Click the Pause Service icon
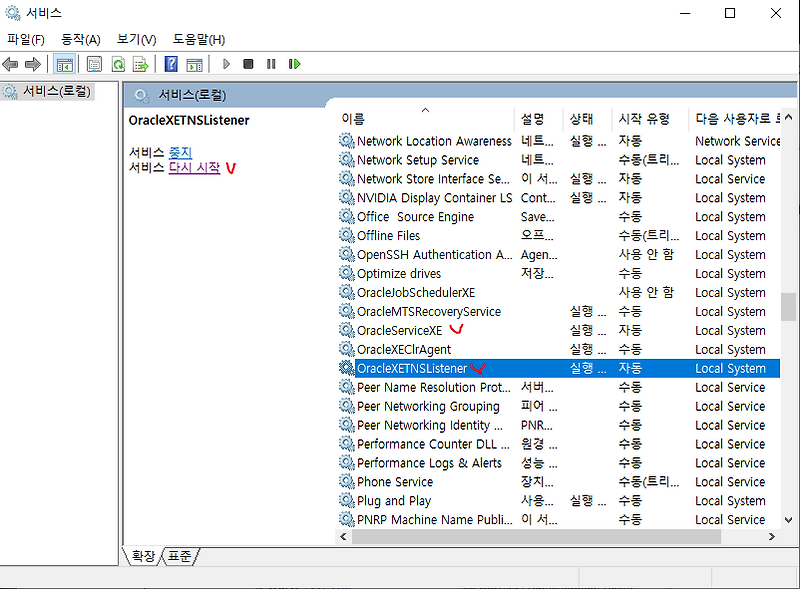Screen dimensions: 800x589 coord(269,63)
